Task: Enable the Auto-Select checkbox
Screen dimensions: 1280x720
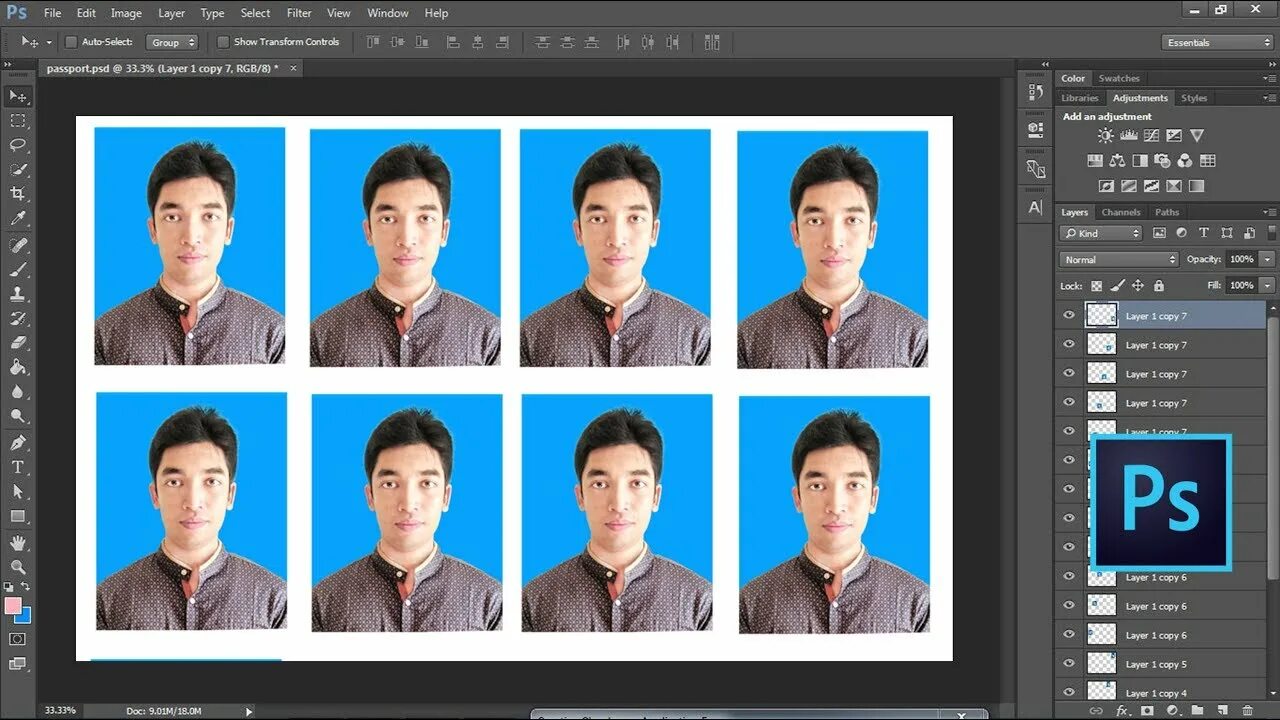Action: pyautogui.click(x=71, y=42)
